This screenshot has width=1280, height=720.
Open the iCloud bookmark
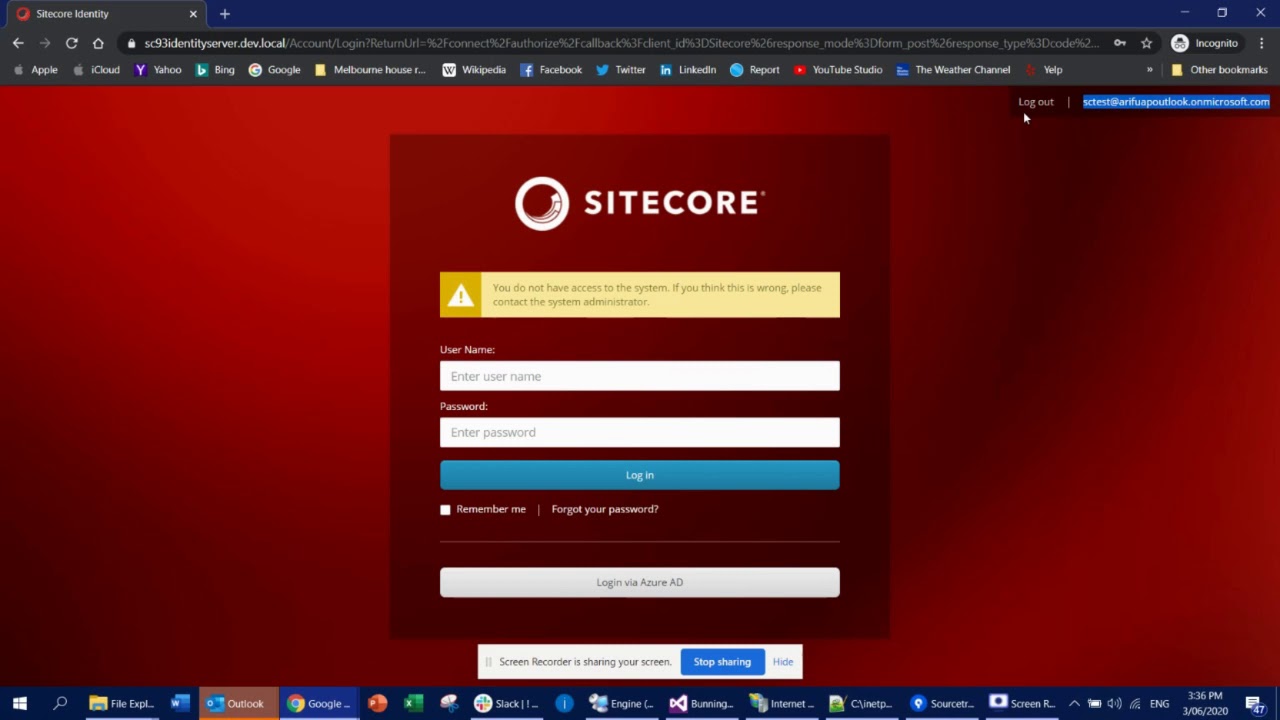[x=96, y=70]
